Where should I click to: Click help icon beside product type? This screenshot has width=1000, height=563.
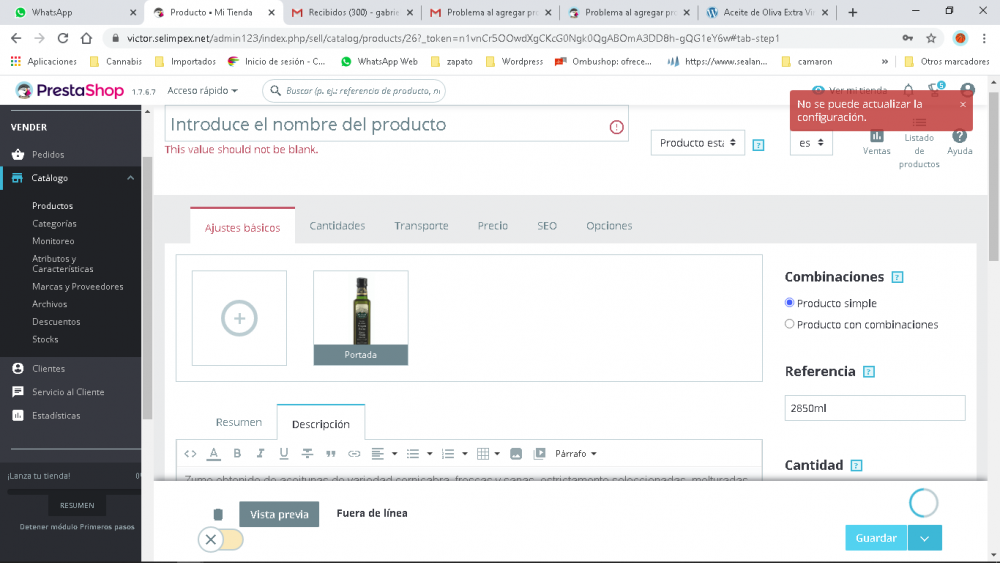(758, 145)
